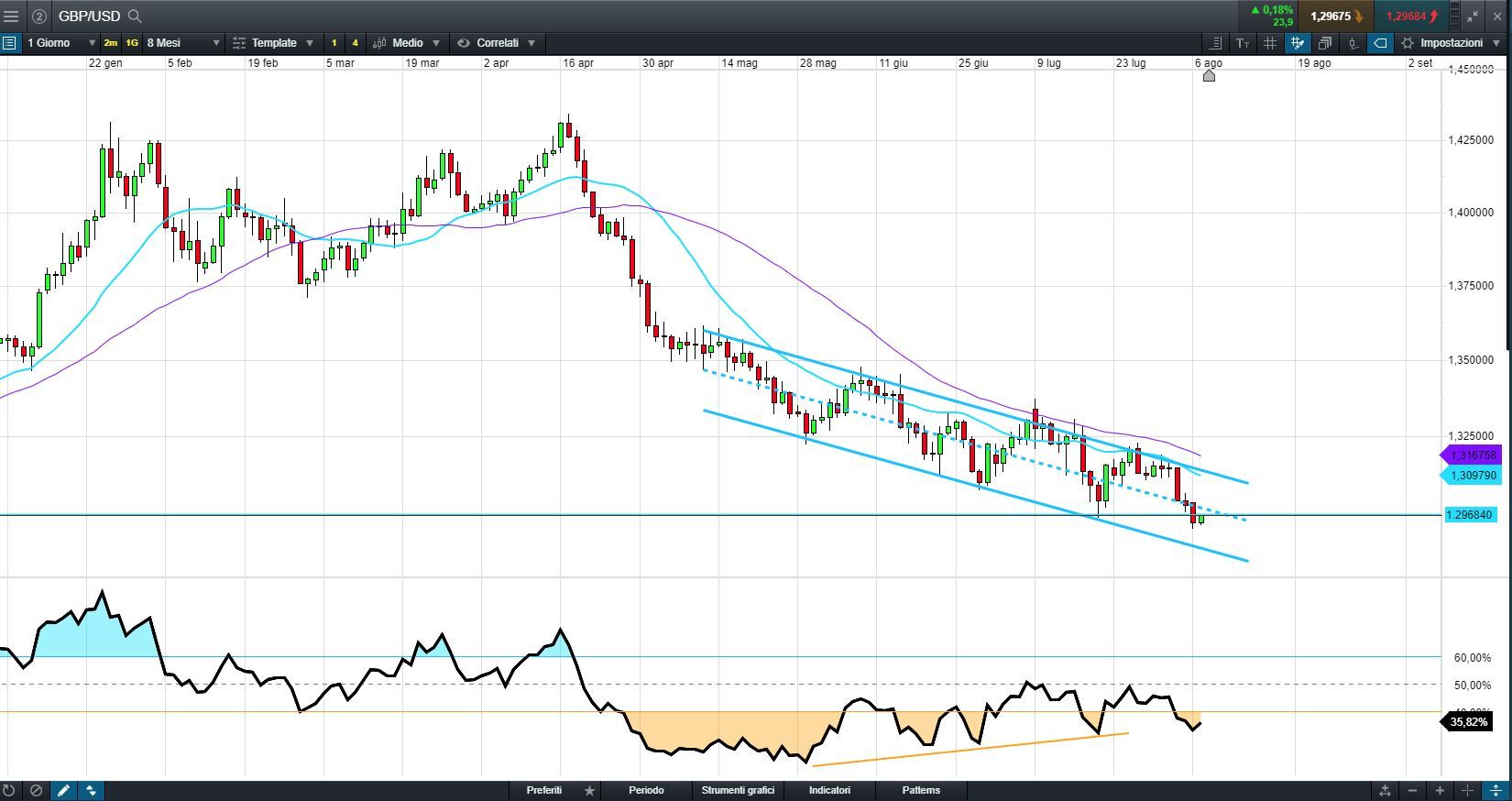Click the auto-scale icon at bottom right

pos(1385,790)
